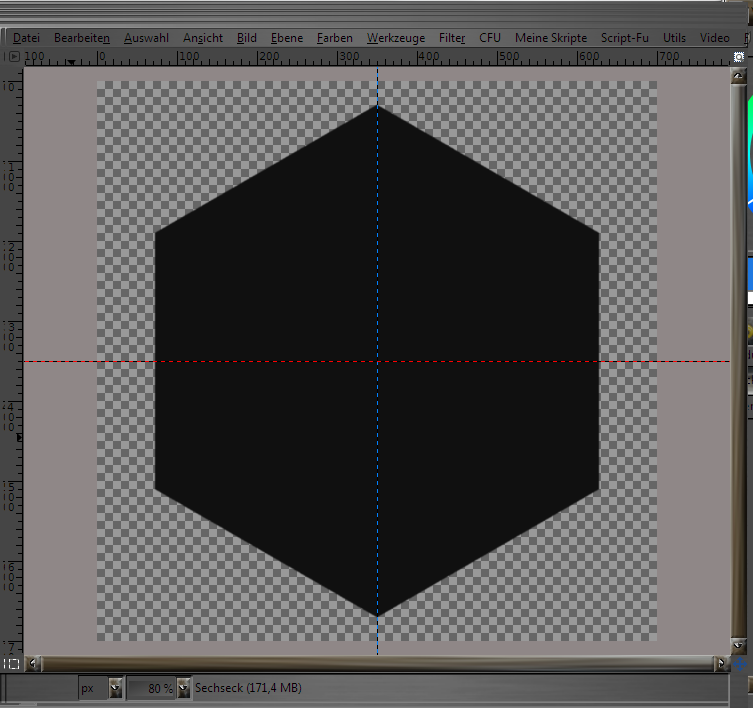Open the Filter menu
Image resolution: width=753 pixels, height=708 pixels.
pyautogui.click(x=452, y=38)
